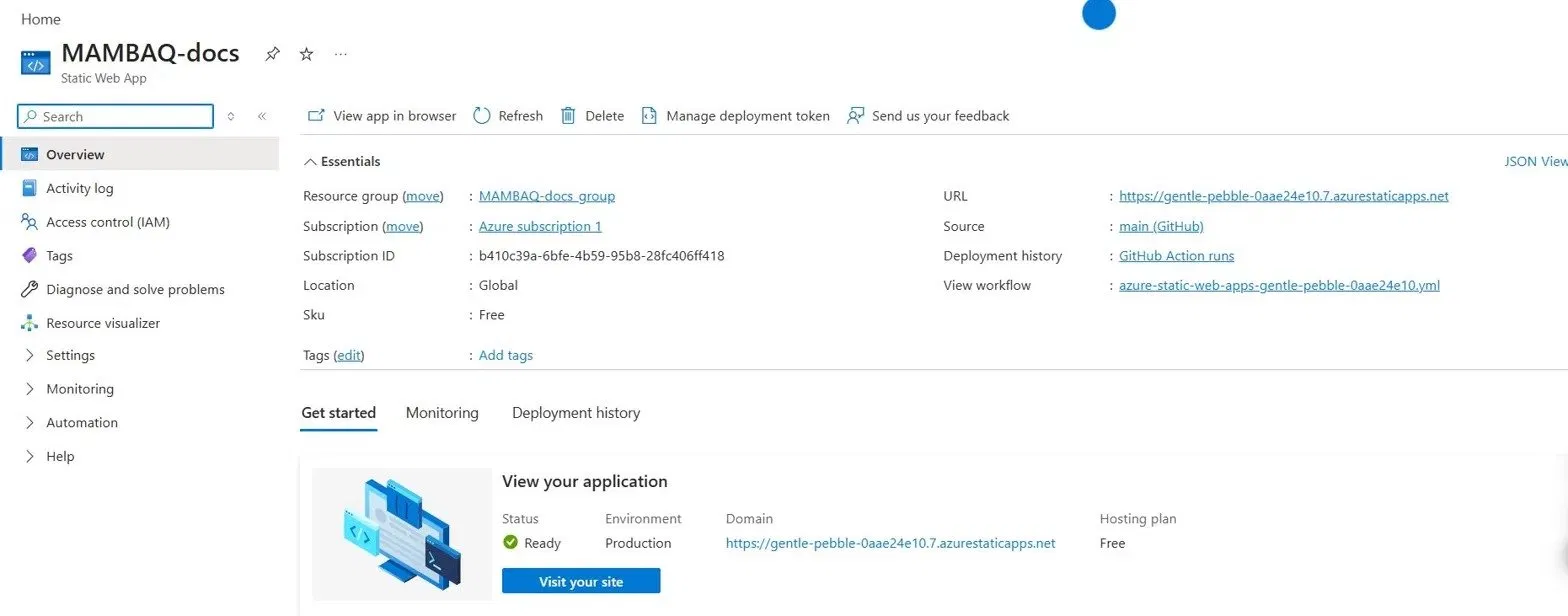
Task: Click the Refresh circular arrow icon
Action: pos(482,116)
